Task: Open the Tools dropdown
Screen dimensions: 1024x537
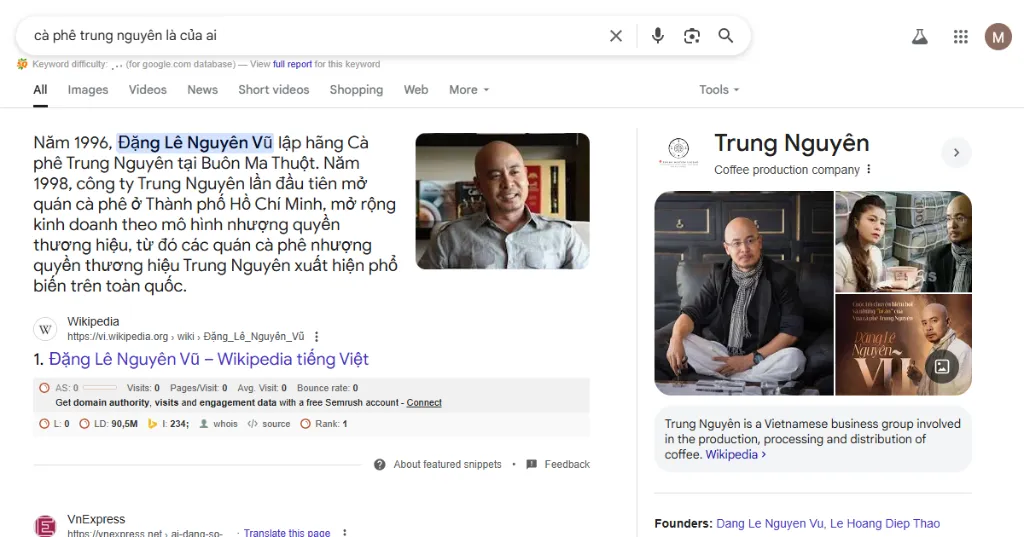Action: point(719,90)
